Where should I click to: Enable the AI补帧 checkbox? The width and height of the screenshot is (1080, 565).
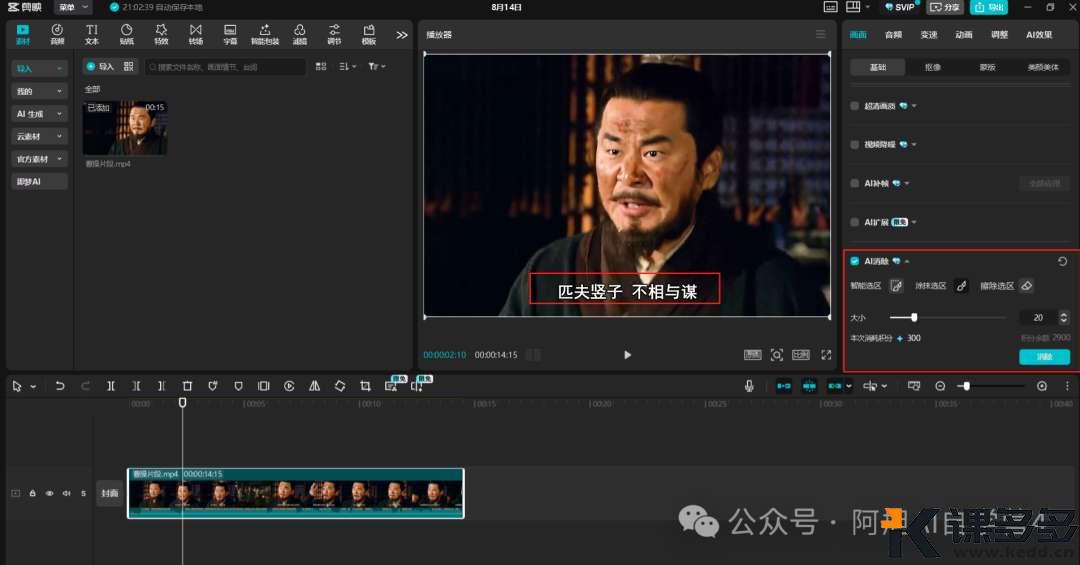pyautogui.click(x=854, y=183)
